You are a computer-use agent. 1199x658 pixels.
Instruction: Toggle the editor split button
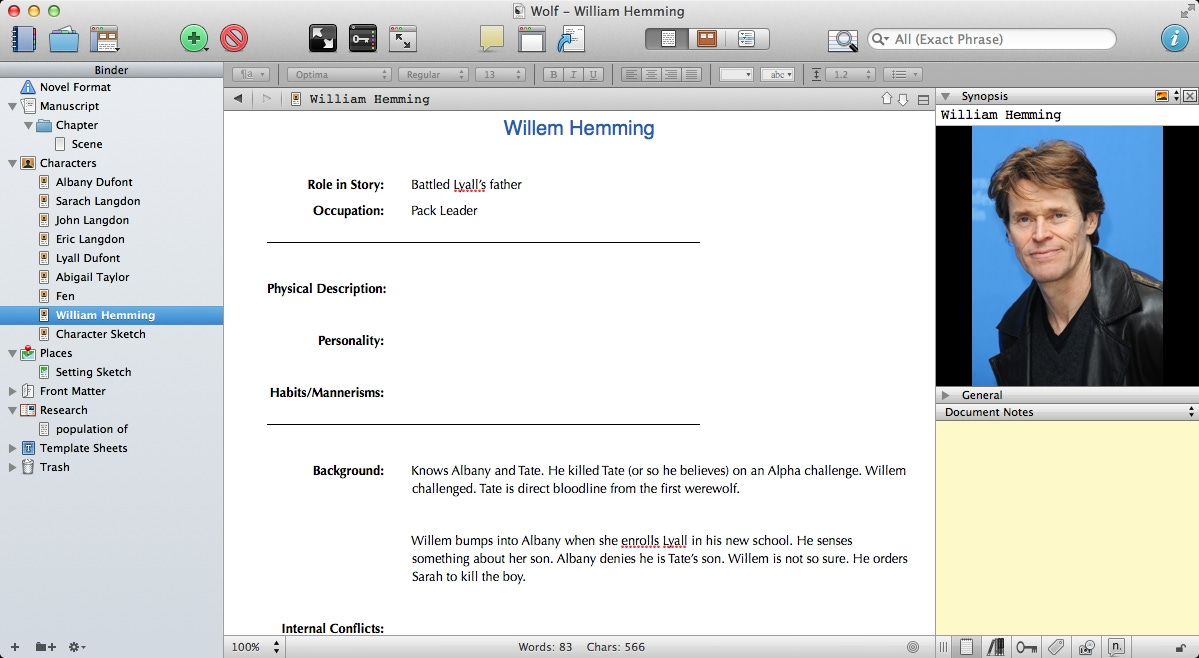tap(923, 99)
